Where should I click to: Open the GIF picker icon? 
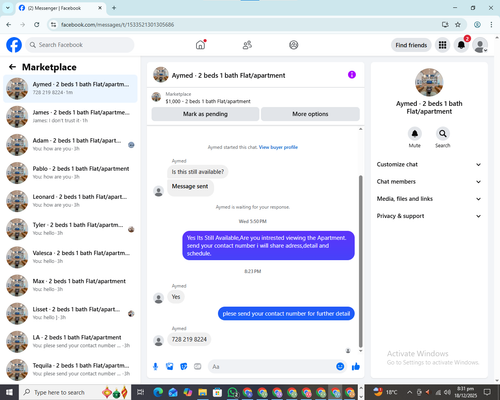pyautogui.click(x=198, y=367)
